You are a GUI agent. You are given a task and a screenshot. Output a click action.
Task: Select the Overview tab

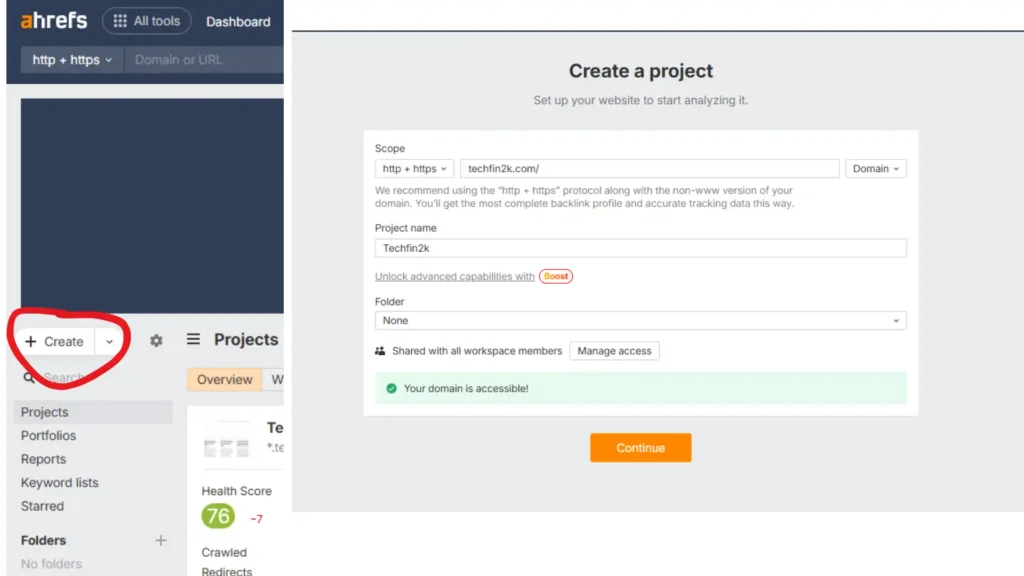(225, 379)
